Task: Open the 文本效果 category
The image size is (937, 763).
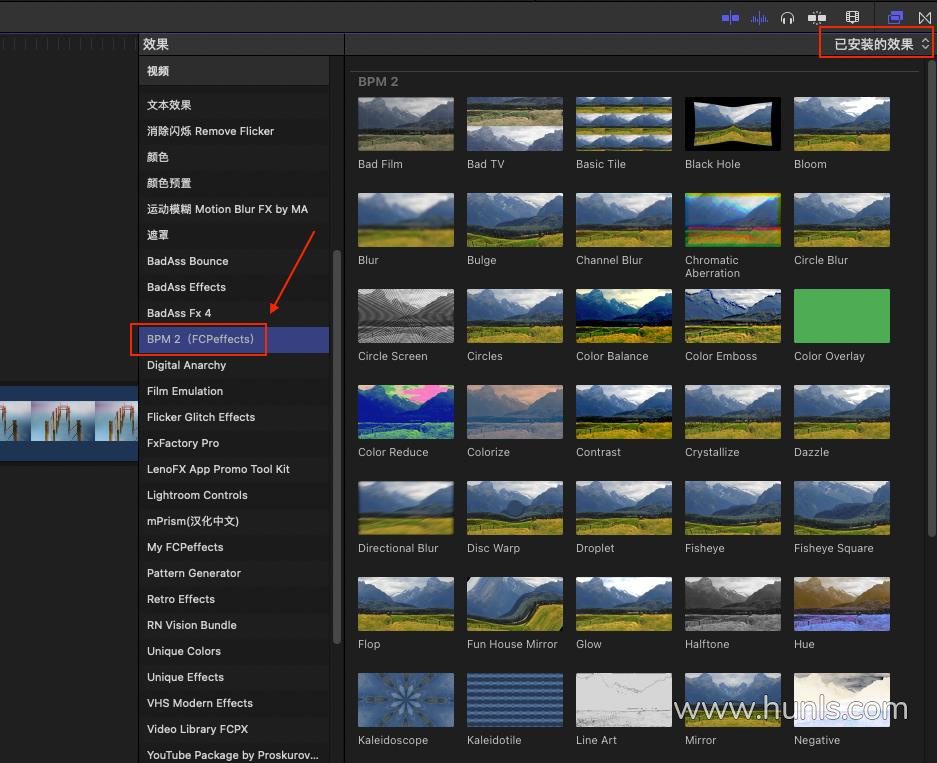Action: 170,105
